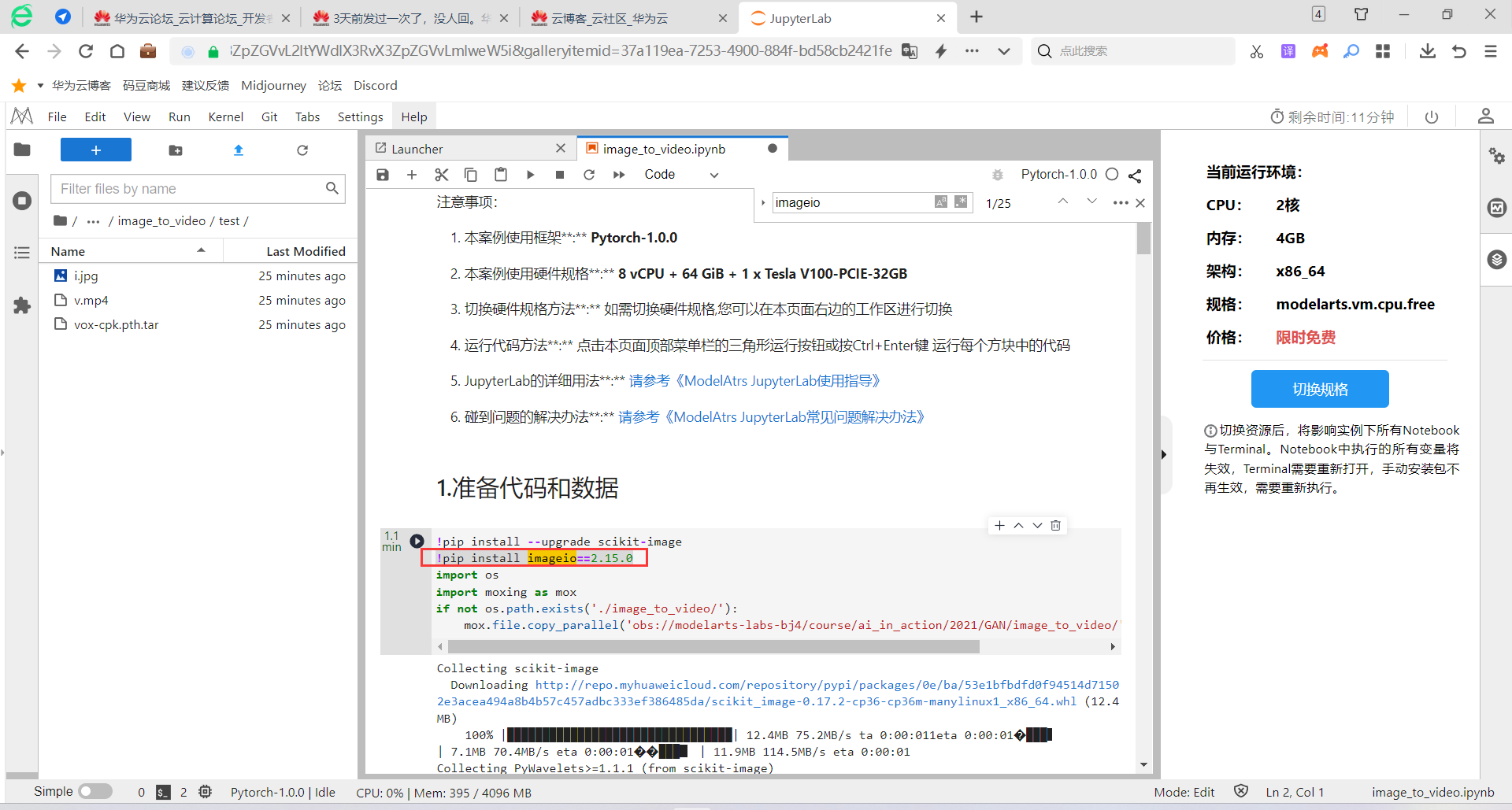Interrupt the kernel with the stop icon
This screenshot has width=1512, height=810.
tap(560, 175)
